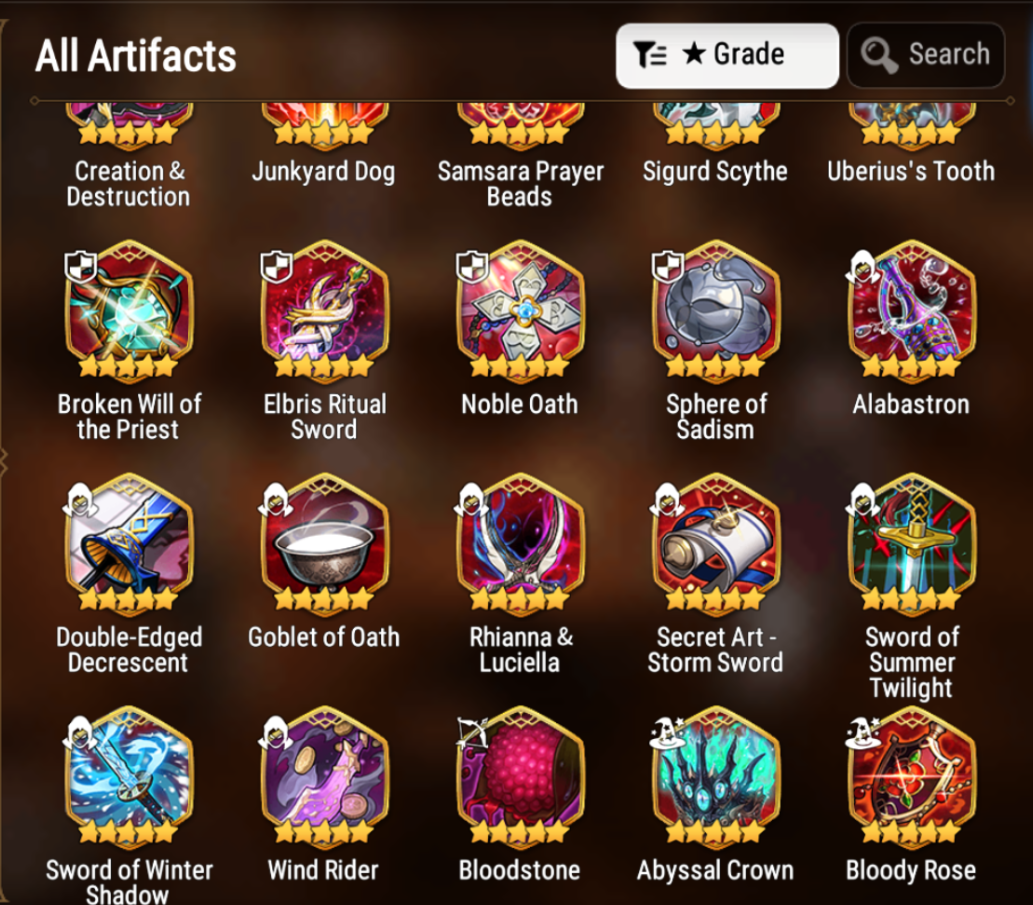Open the Rhianna & Luciella artifact

pos(520,545)
